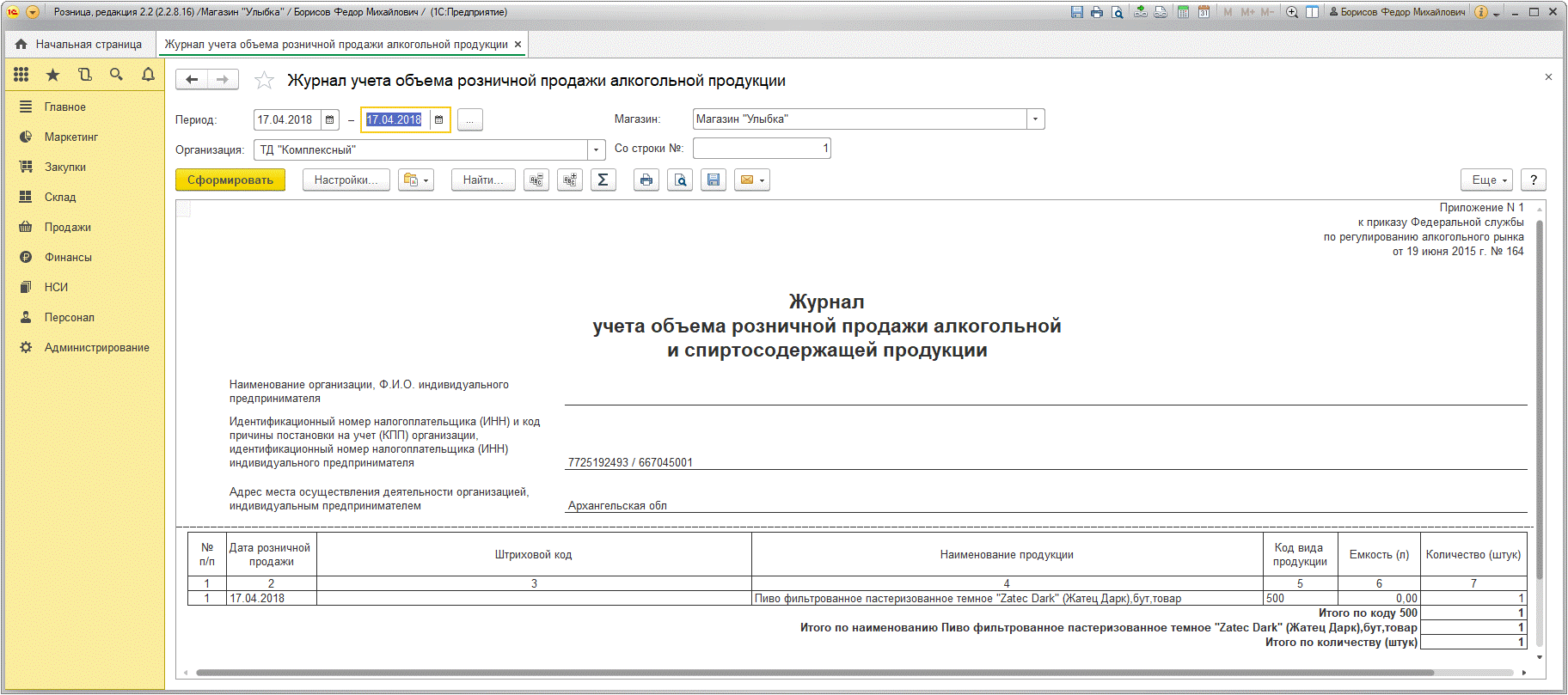Viewport: 1568px width, 695px height.
Task: Print the report from the report toolbar
Action: point(646,180)
